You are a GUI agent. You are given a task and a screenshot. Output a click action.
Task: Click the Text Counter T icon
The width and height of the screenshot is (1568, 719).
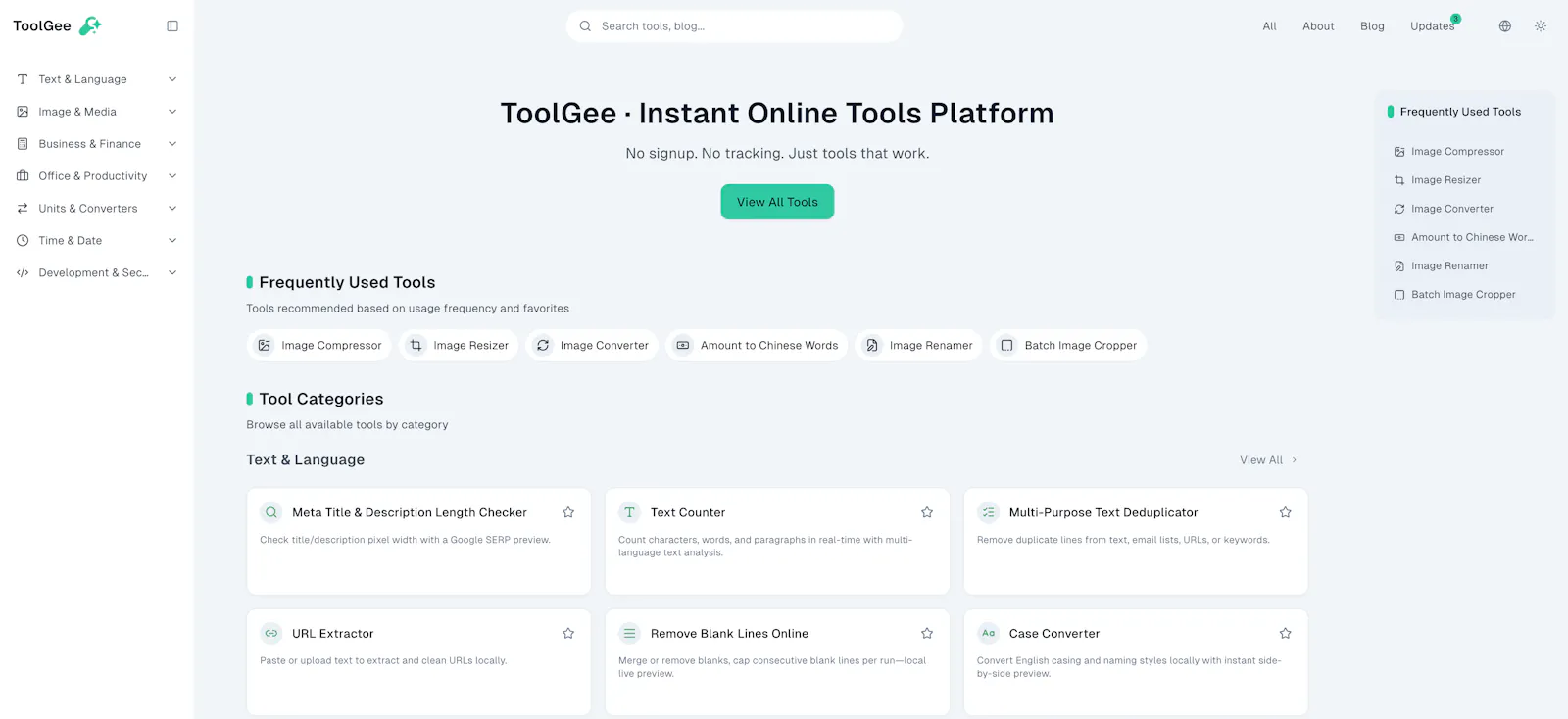[630, 512]
